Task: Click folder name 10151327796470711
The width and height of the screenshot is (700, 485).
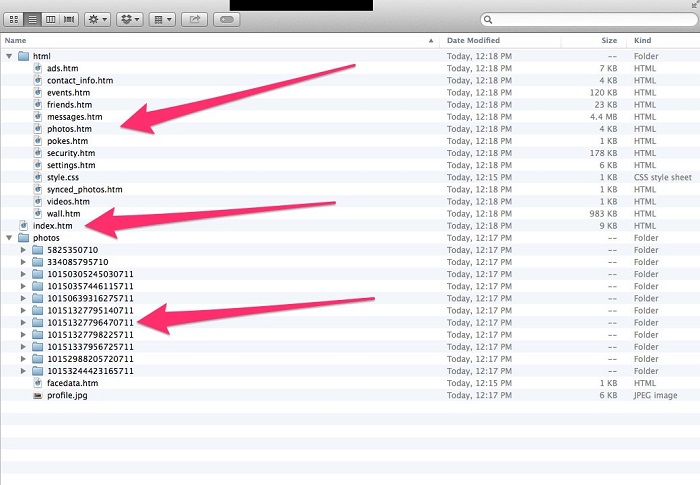Action: click(90, 322)
